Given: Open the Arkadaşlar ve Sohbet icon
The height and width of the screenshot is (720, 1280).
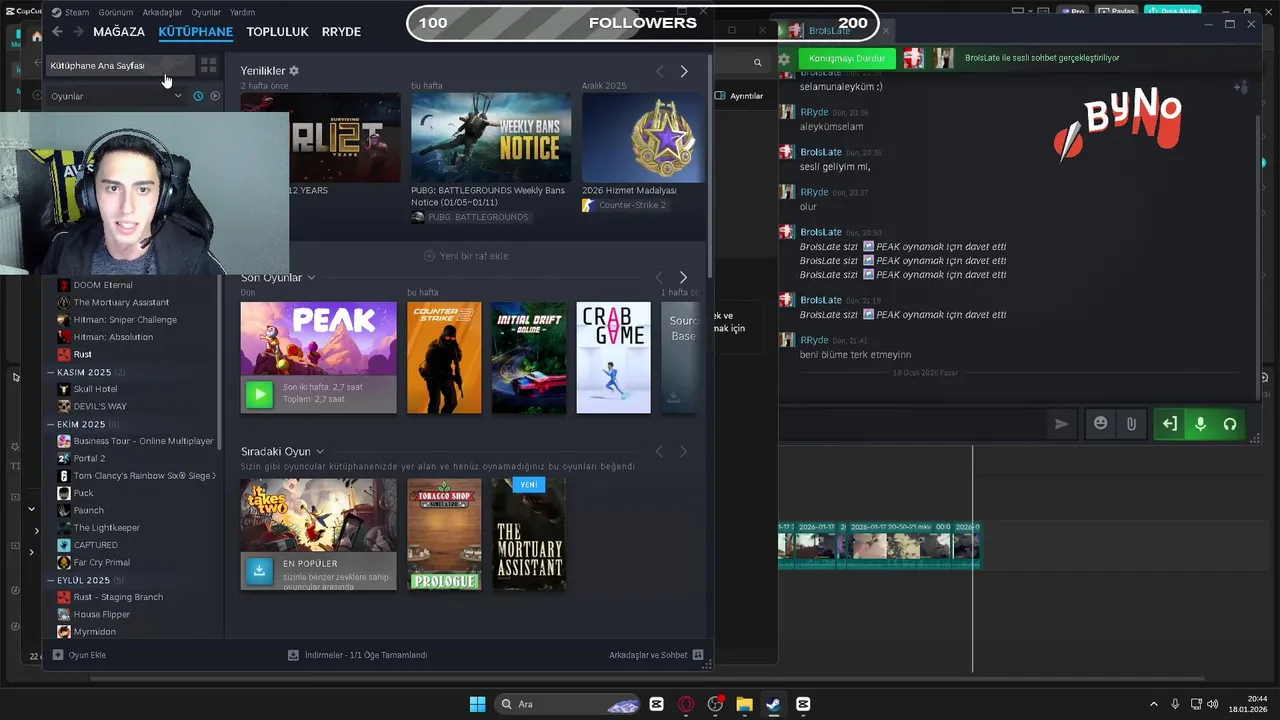Looking at the screenshot, I should (698, 655).
